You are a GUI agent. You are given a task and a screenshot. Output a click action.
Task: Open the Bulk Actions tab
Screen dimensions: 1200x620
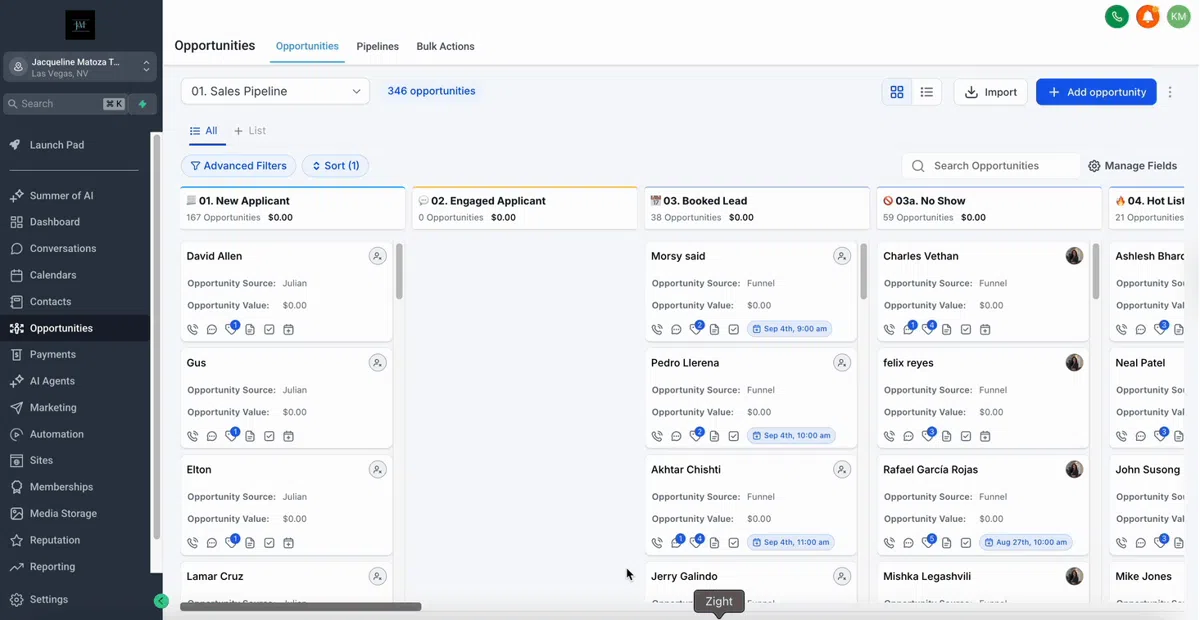446,46
